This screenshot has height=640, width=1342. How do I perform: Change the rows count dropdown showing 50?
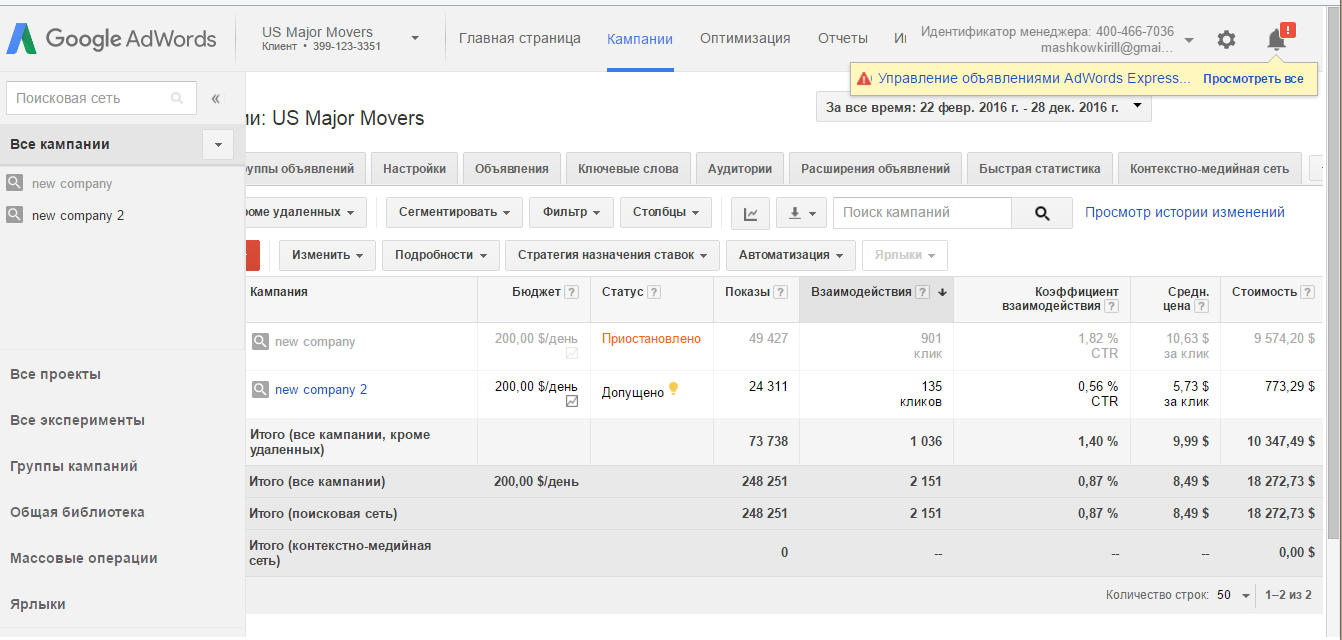(x=1234, y=595)
